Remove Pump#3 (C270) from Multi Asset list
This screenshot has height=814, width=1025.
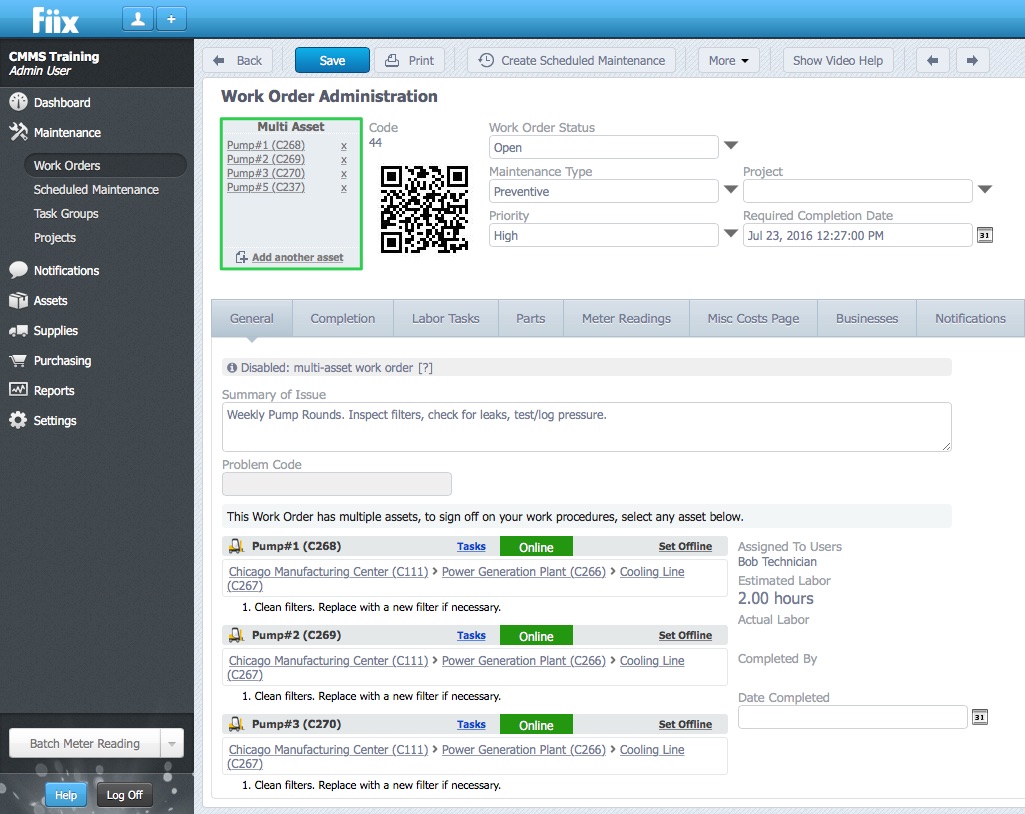pyautogui.click(x=344, y=174)
